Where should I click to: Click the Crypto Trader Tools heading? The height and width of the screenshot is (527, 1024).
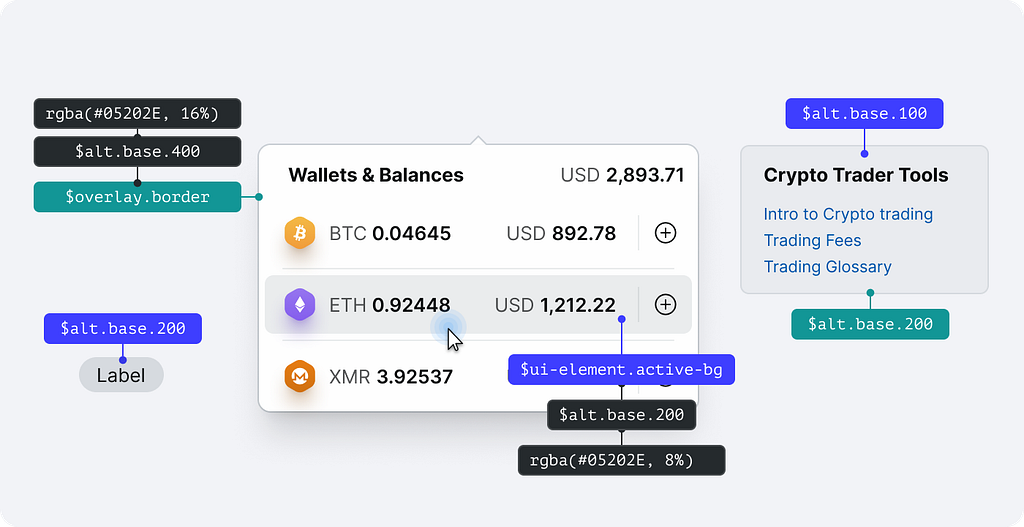[856, 175]
